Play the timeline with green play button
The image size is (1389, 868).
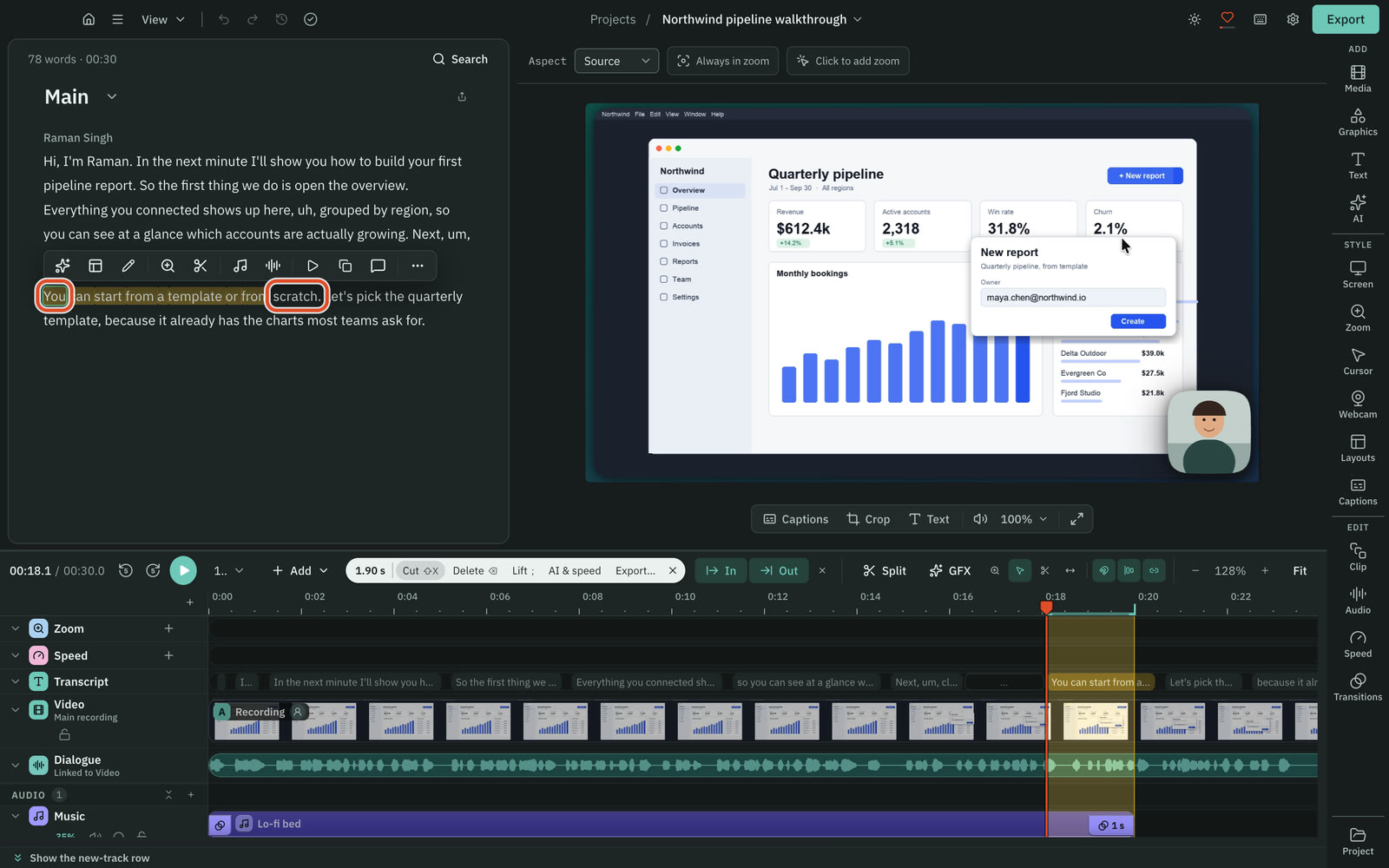(183, 570)
